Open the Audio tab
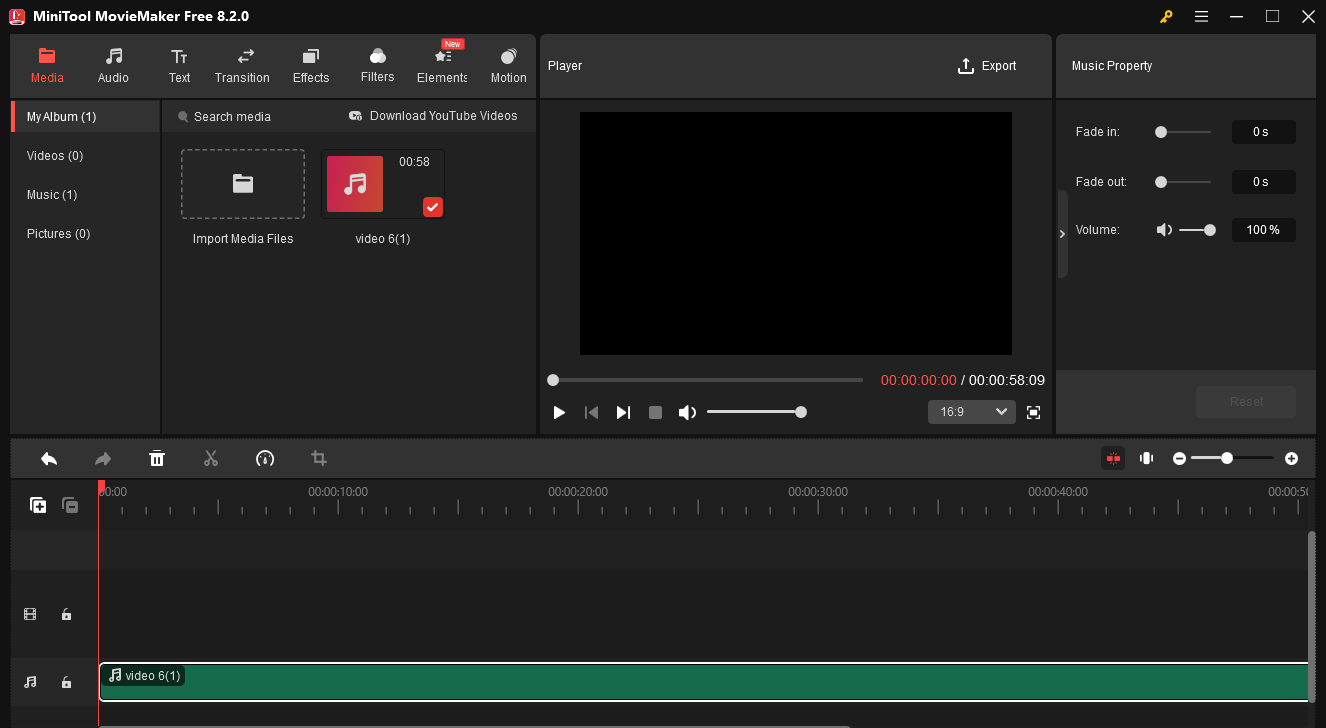The image size is (1326, 728). pos(113,66)
